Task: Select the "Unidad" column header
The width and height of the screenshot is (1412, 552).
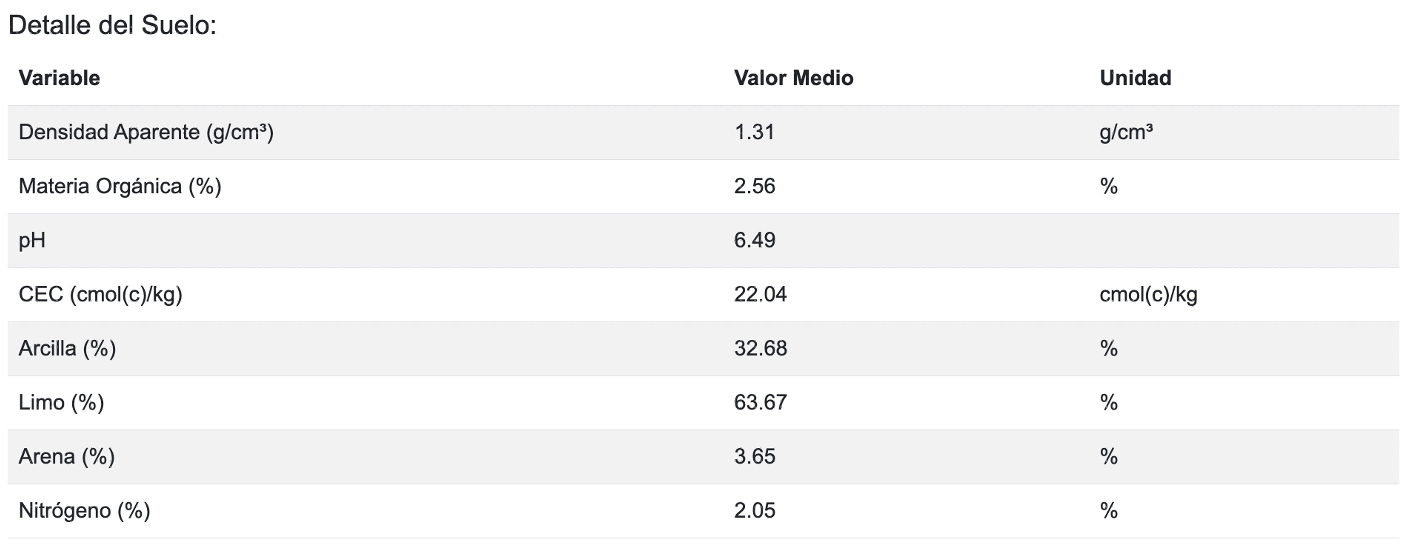Action: 1135,78
